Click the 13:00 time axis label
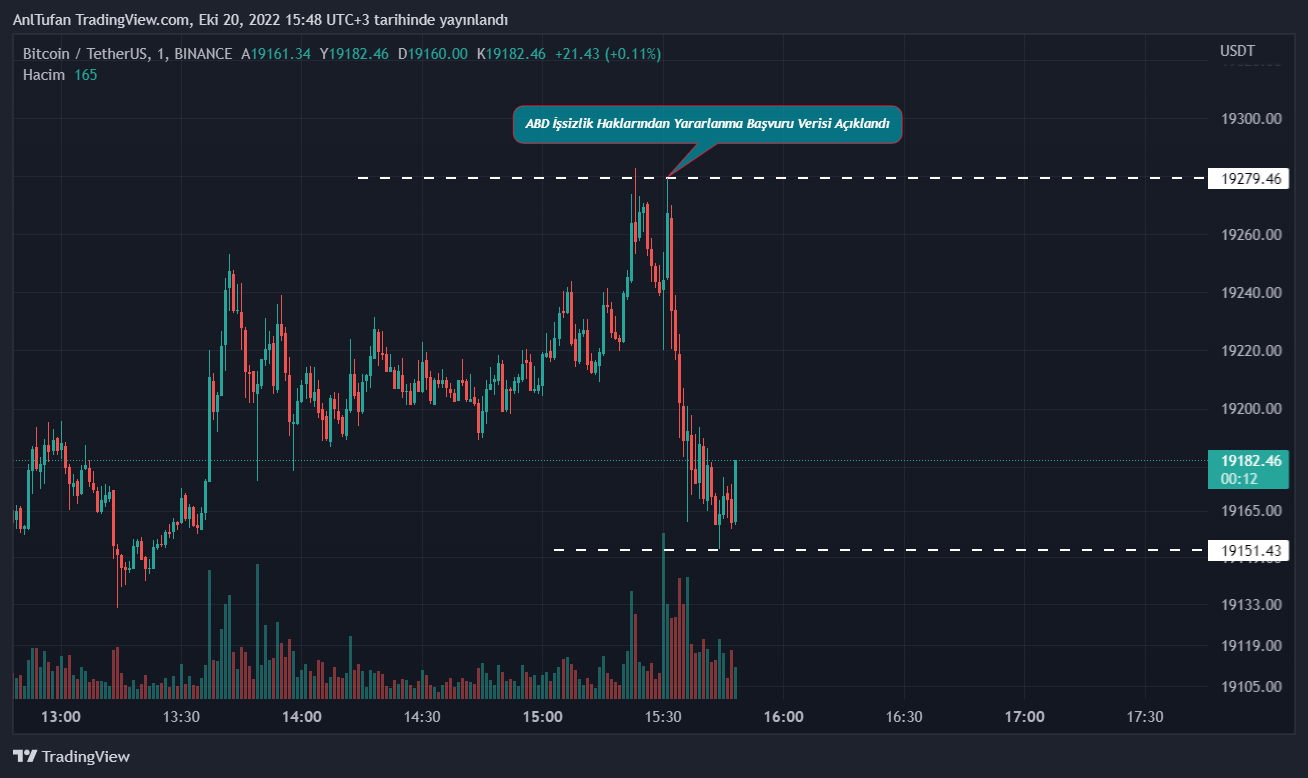Viewport: 1308px width, 778px height. pos(61,717)
